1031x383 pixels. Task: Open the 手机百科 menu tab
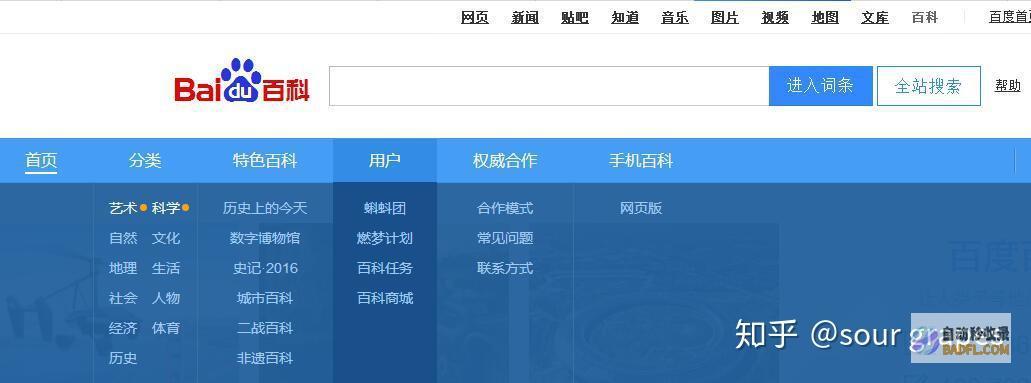point(641,161)
